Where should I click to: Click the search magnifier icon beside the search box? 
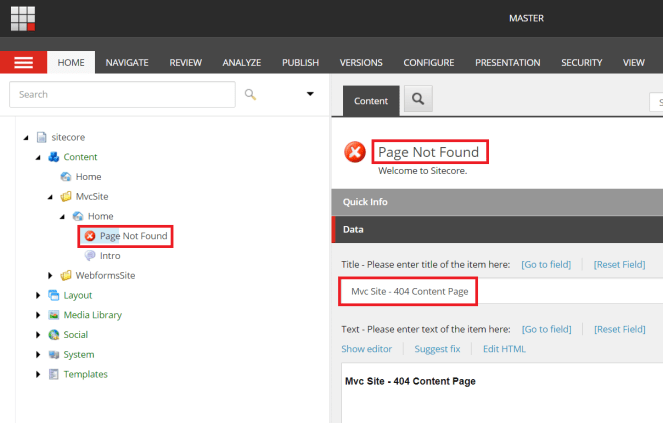250,94
